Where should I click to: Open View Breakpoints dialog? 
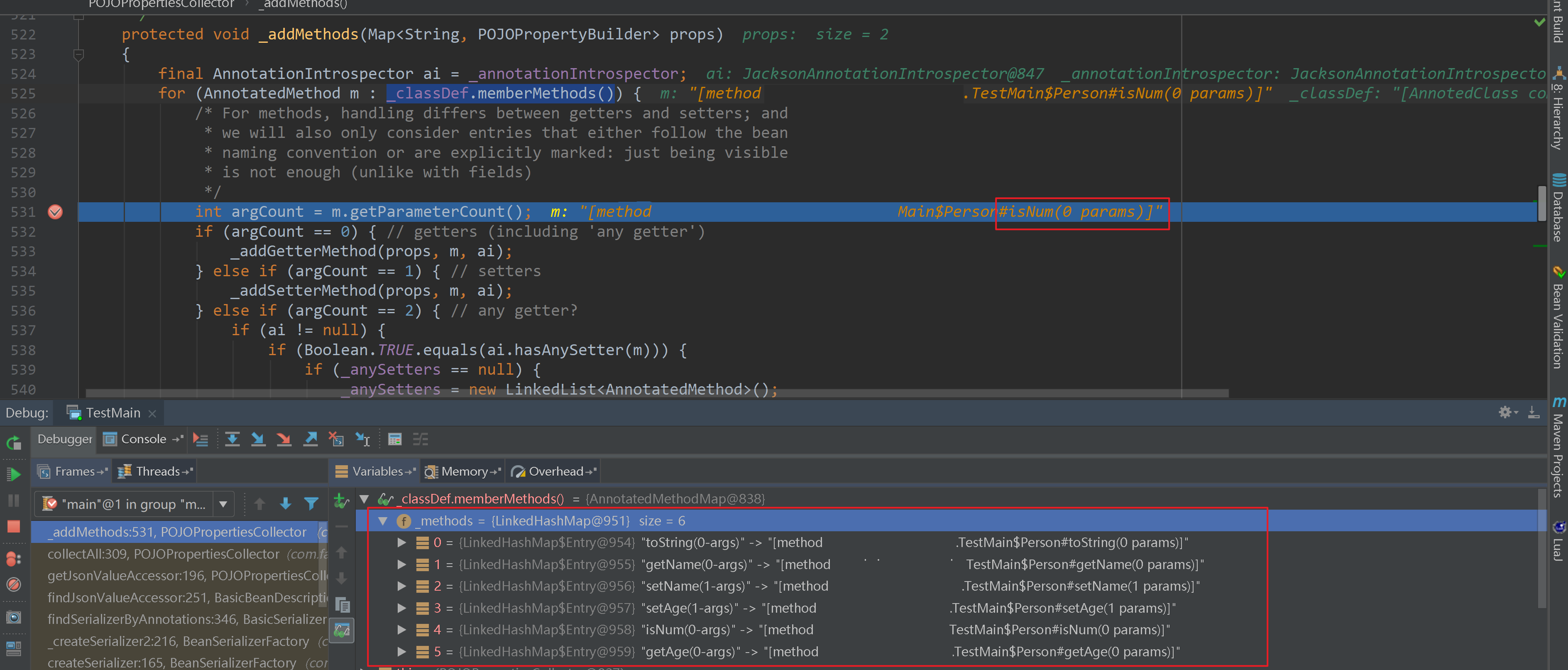[x=13, y=559]
